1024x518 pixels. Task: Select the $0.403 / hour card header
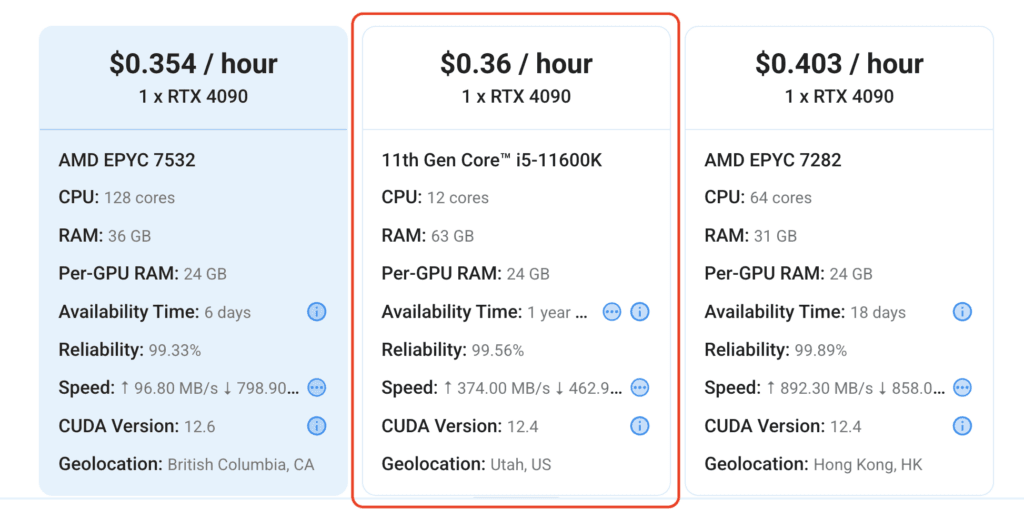click(x=839, y=78)
